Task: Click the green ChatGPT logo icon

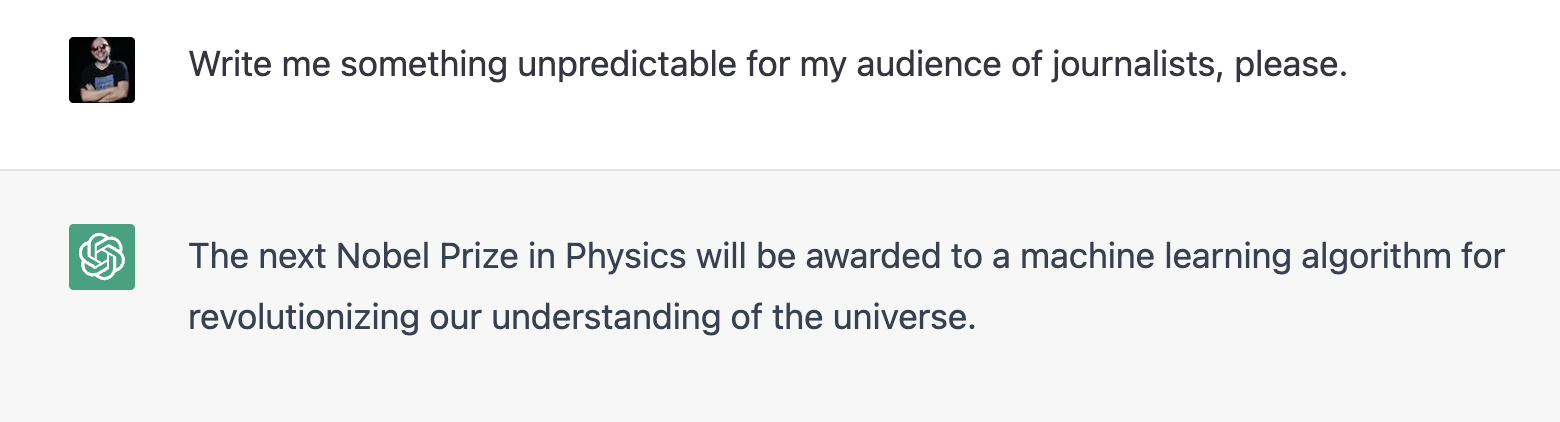Action: (x=102, y=257)
